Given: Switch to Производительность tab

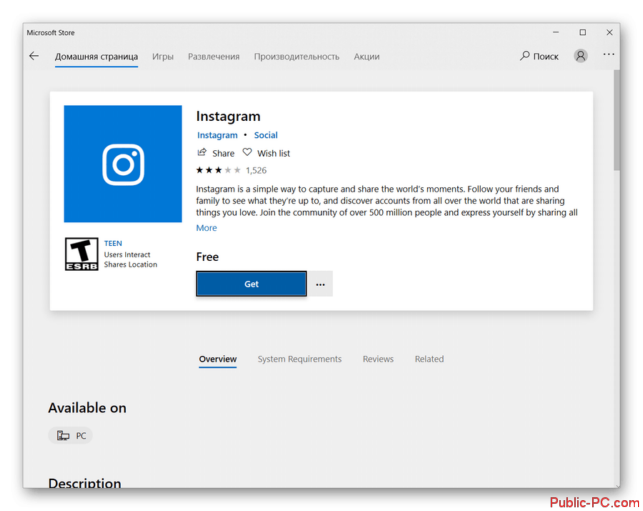Looking at the screenshot, I should [296, 57].
